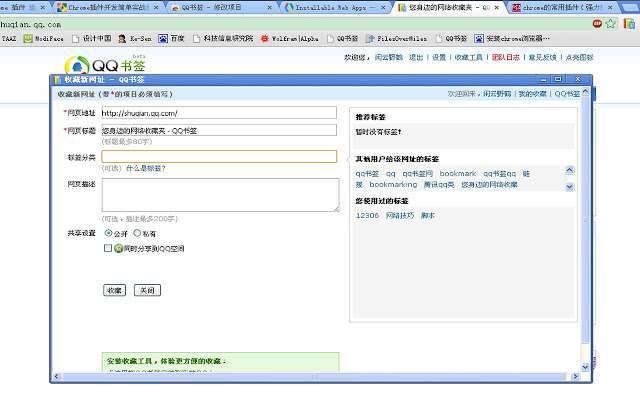Click the popup horizontal scrollbar left arrow
Image resolution: width=640 pixels, height=400 pixels.
(56, 376)
